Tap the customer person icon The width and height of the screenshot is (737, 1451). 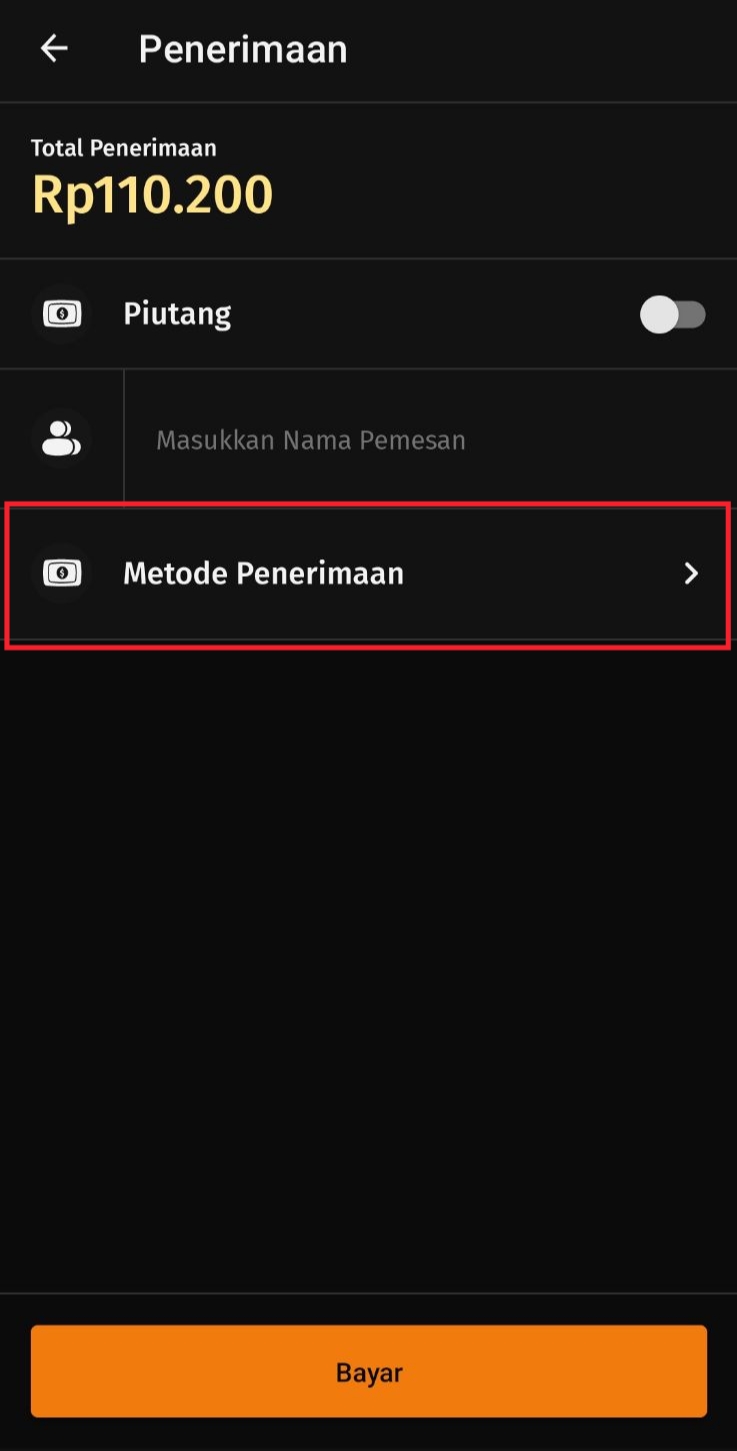pyautogui.click(x=62, y=439)
